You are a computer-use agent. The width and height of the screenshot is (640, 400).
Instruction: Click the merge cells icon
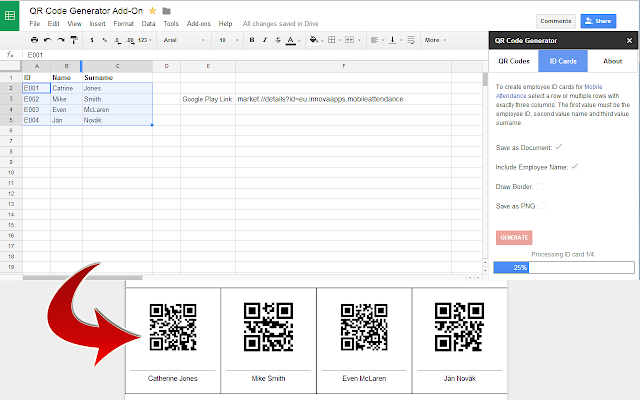point(349,40)
